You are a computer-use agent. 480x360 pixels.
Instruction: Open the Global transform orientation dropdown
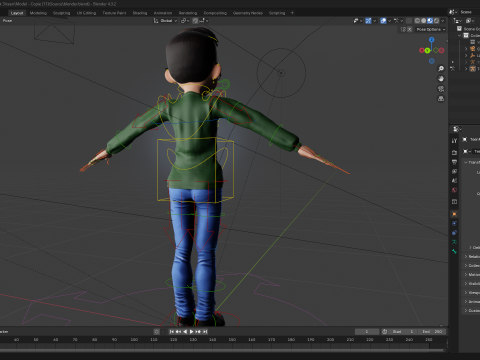[165, 21]
